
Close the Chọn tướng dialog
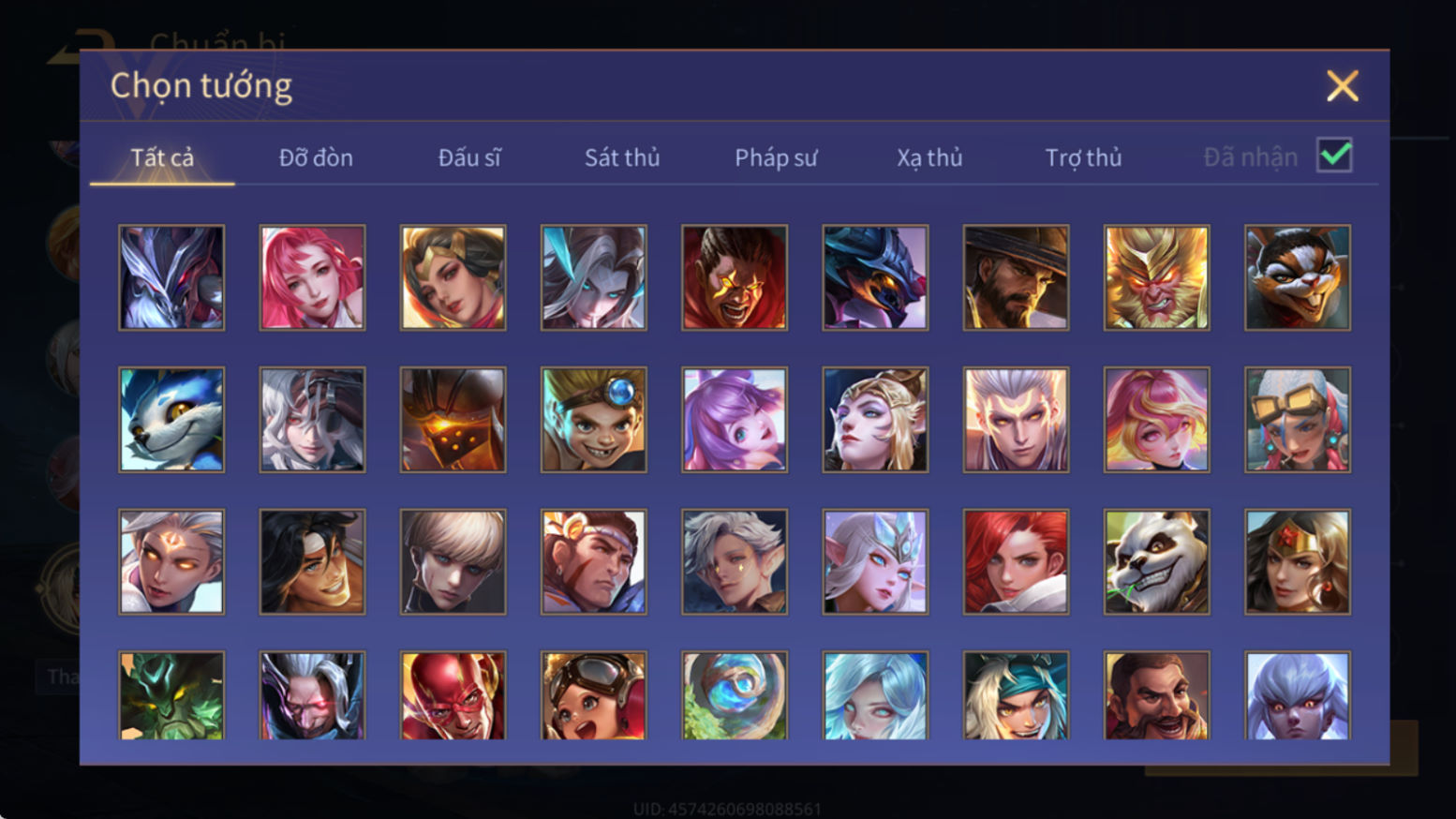(1342, 86)
